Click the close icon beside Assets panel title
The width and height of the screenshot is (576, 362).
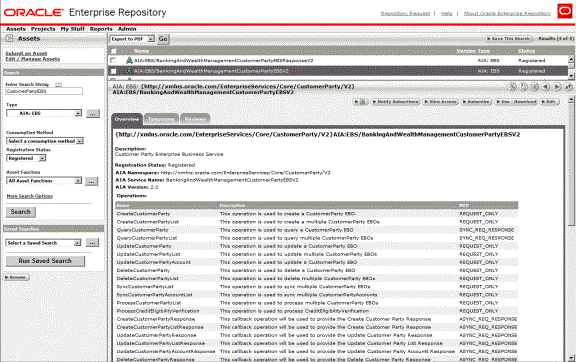click(10, 38)
